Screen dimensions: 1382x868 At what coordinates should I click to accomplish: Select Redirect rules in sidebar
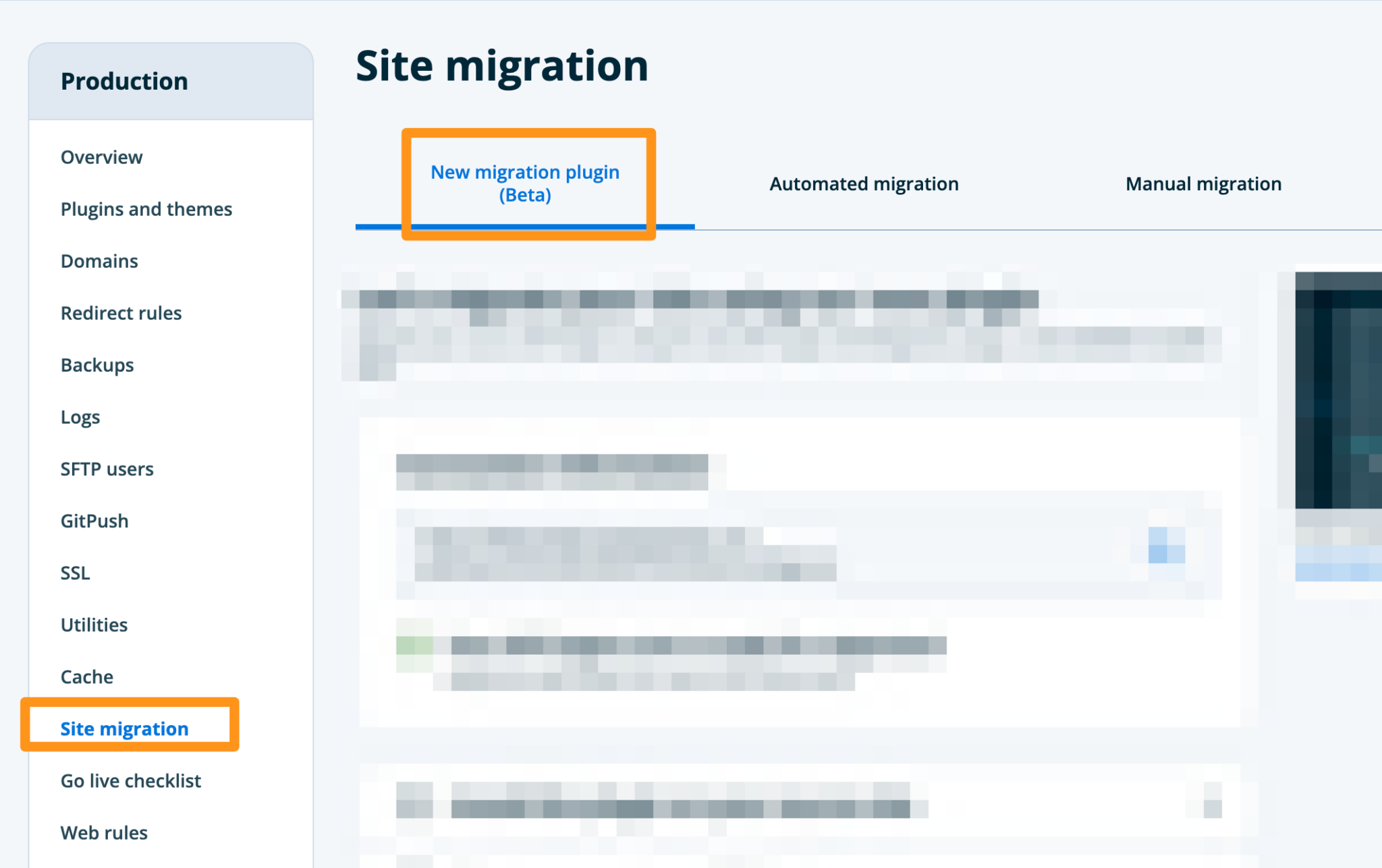[121, 313]
